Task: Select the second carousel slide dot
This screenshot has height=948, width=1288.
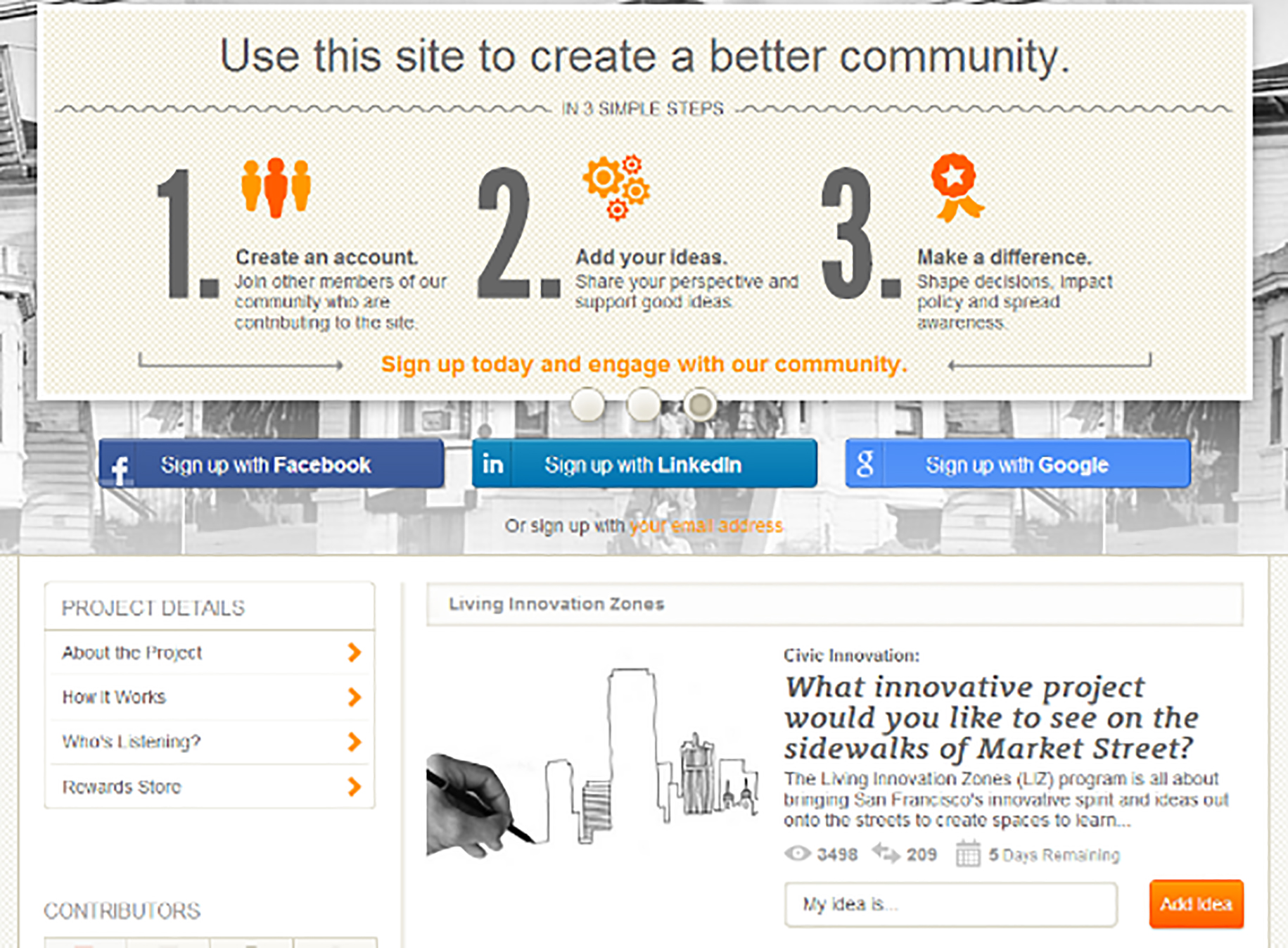Action: pyautogui.click(x=643, y=405)
